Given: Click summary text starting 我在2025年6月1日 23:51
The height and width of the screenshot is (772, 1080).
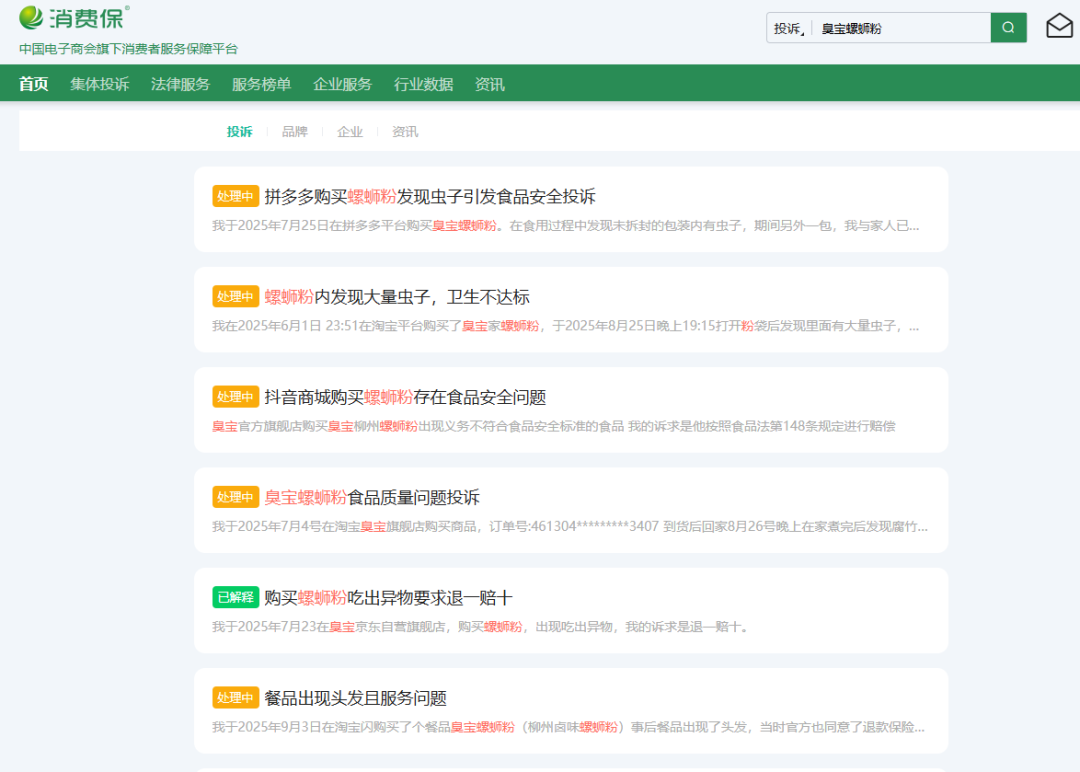Looking at the screenshot, I should coord(565,326).
